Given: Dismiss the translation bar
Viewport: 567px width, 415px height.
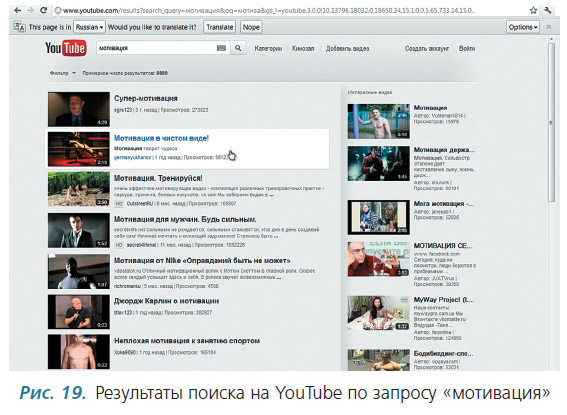Looking at the screenshot, I should pos(549,27).
